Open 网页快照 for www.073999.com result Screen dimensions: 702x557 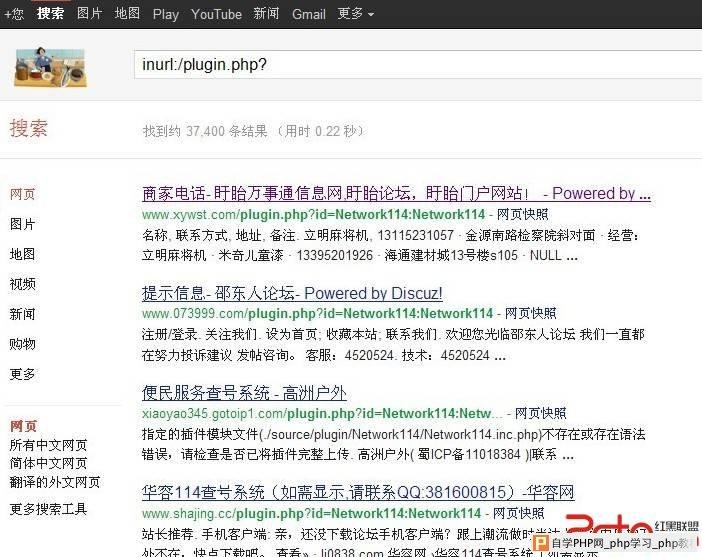click(531, 313)
